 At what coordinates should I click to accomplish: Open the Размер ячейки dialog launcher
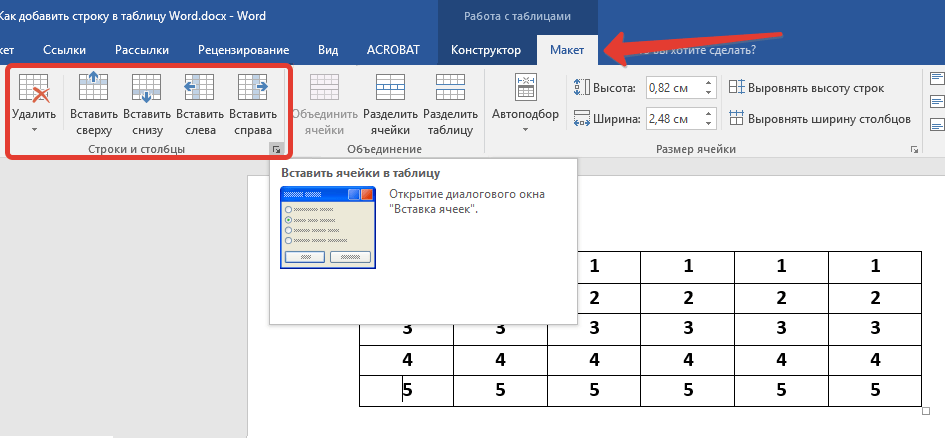coord(914,150)
